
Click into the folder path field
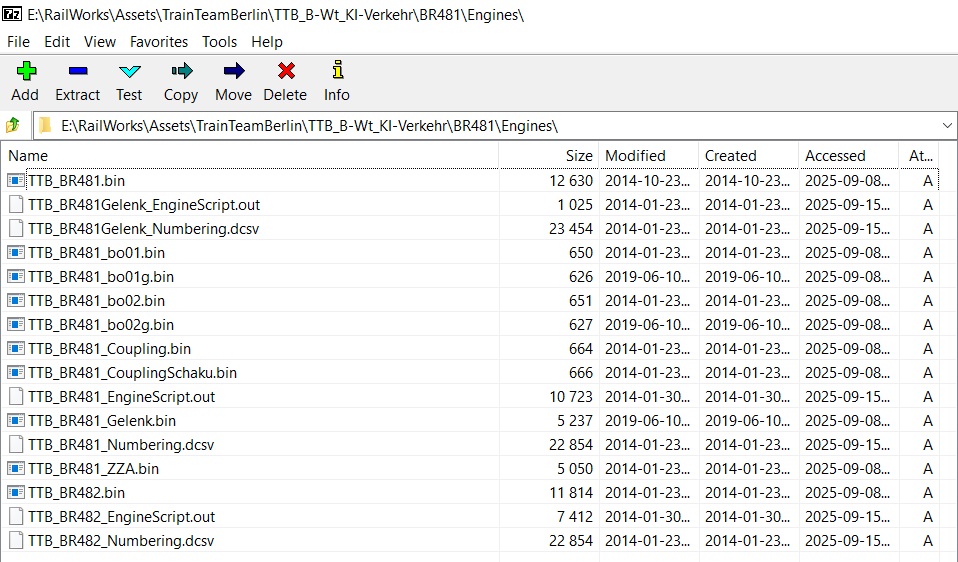[480, 126]
